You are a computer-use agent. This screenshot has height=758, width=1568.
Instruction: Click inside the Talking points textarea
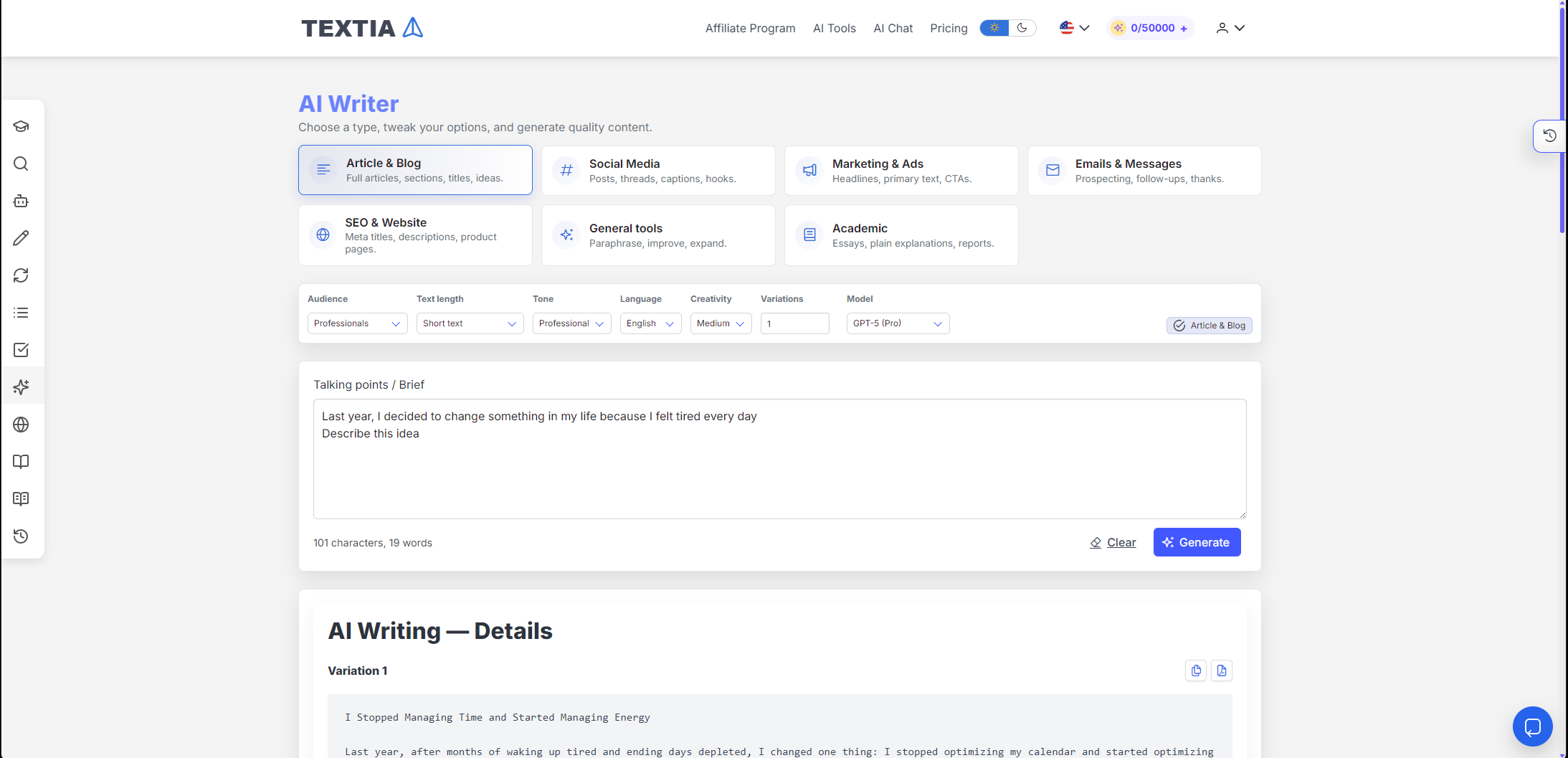pos(780,459)
